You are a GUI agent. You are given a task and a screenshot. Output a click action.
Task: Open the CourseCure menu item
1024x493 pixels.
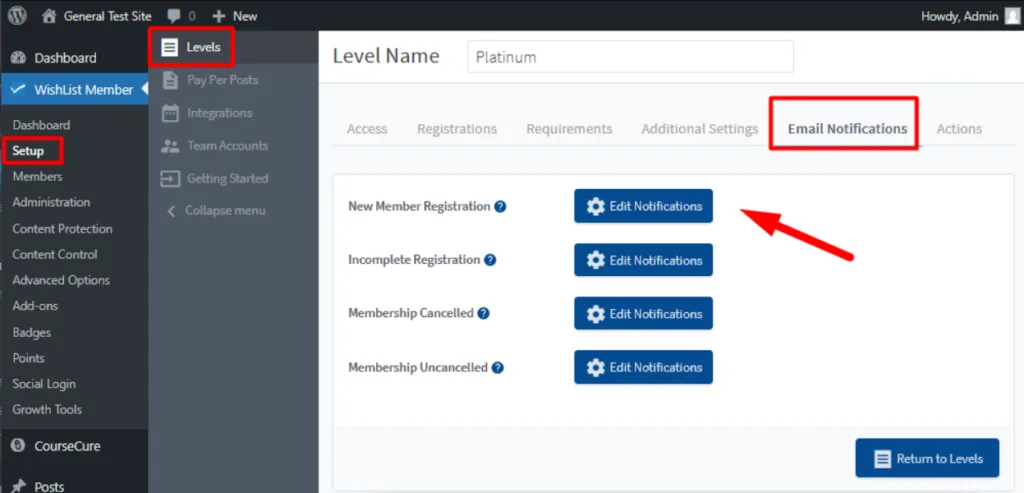[x=67, y=446]
